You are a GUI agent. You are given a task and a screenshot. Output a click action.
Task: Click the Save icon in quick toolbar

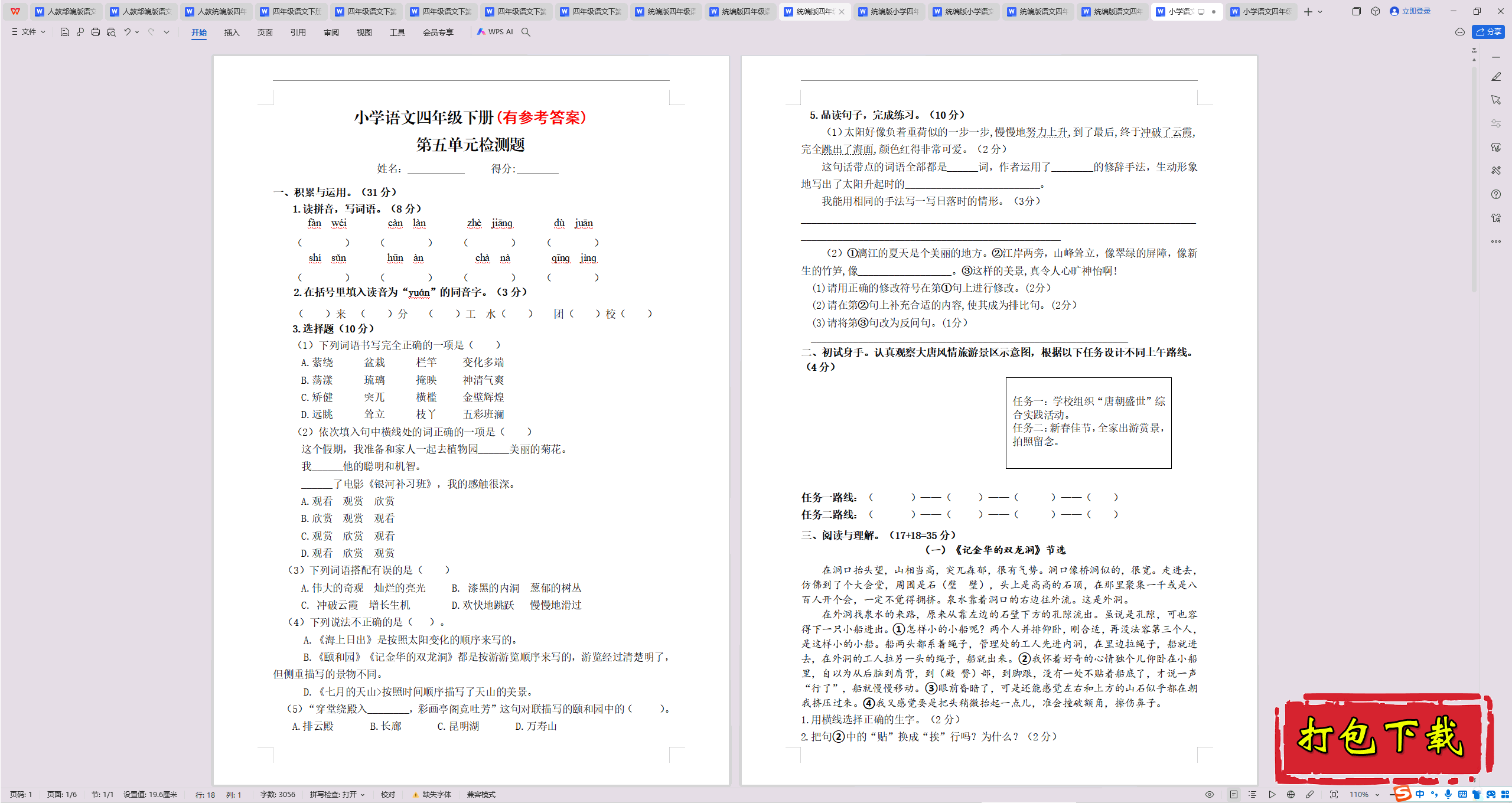[65, 32]
